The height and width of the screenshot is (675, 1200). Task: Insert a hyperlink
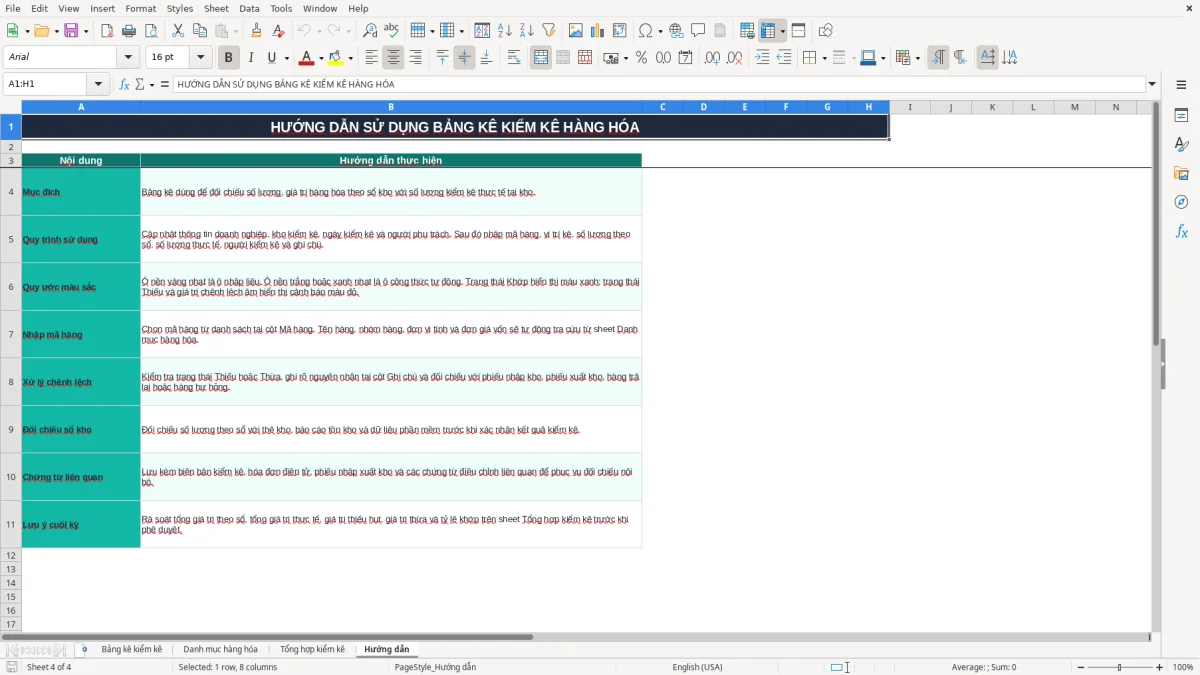(676, 31)
